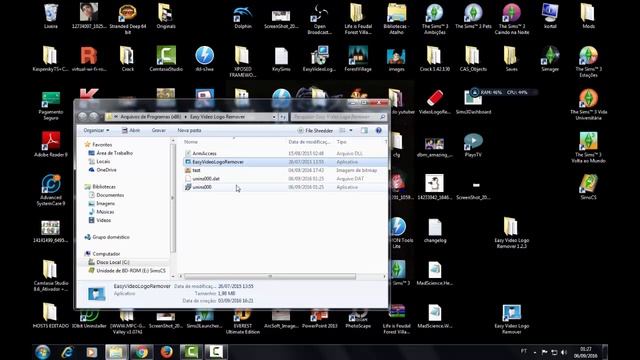This screenshot has width=640, height=360.
Task: Open the address bar history dropdown
Action: 274,117
